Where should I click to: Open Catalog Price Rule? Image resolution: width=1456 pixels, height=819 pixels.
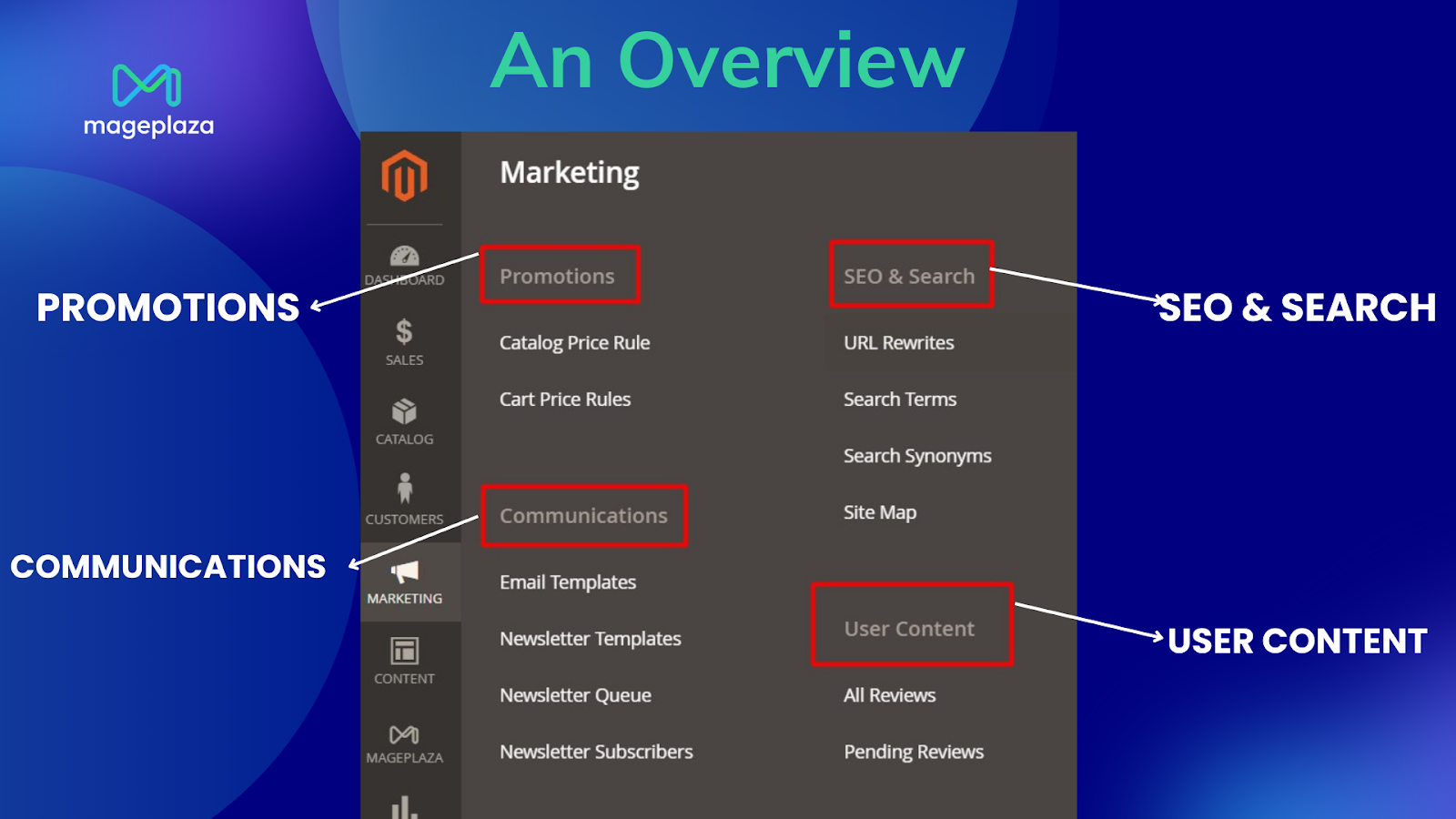(573, 343)
